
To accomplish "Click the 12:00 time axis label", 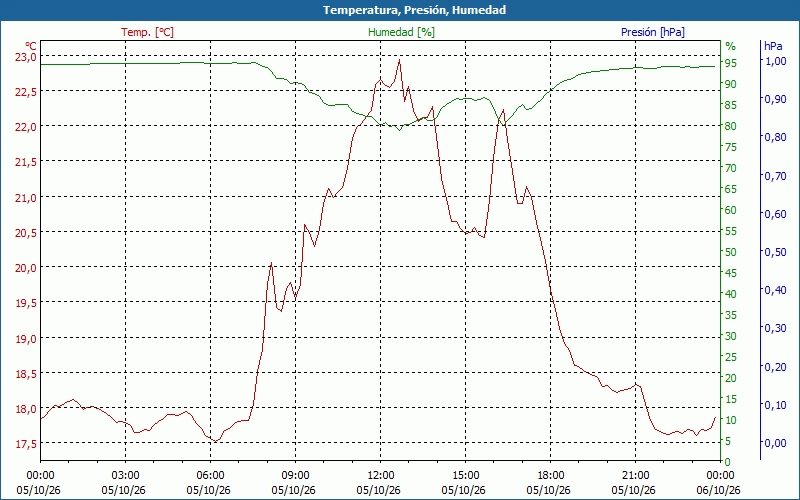I will click(381, 476).
